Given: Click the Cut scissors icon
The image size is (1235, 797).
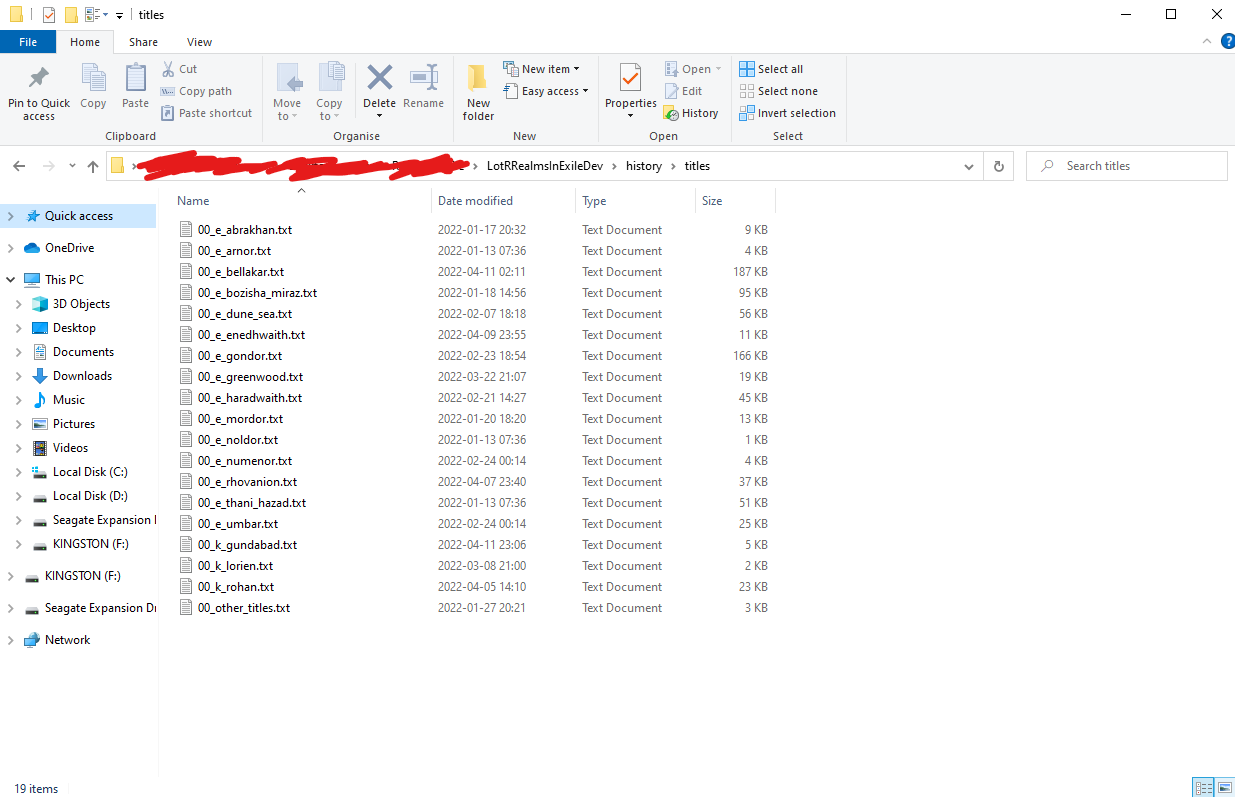Looking at the screenshot, I should coord(168,69).
